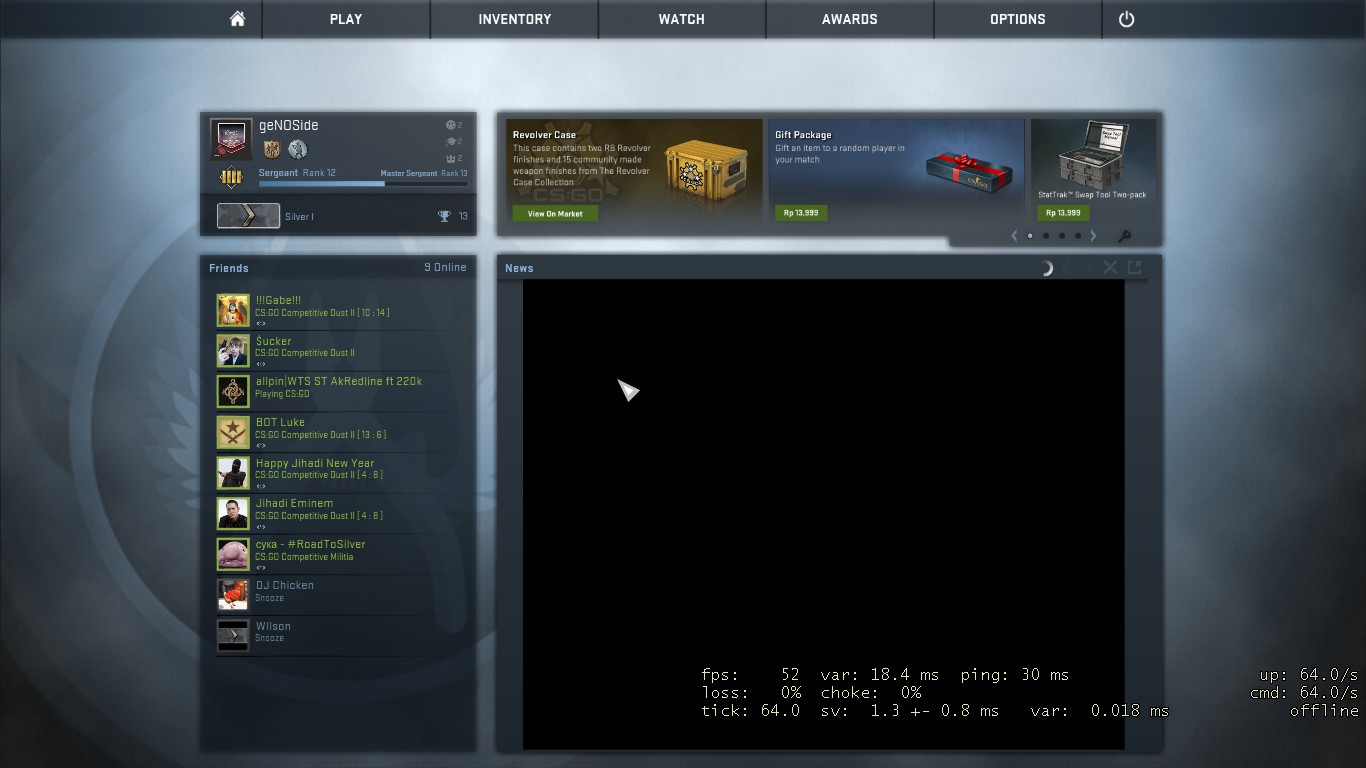Open the WATCH menu
Viewport: 1366px width, 768px height.
pyautogui.click(x=682, y=19)
